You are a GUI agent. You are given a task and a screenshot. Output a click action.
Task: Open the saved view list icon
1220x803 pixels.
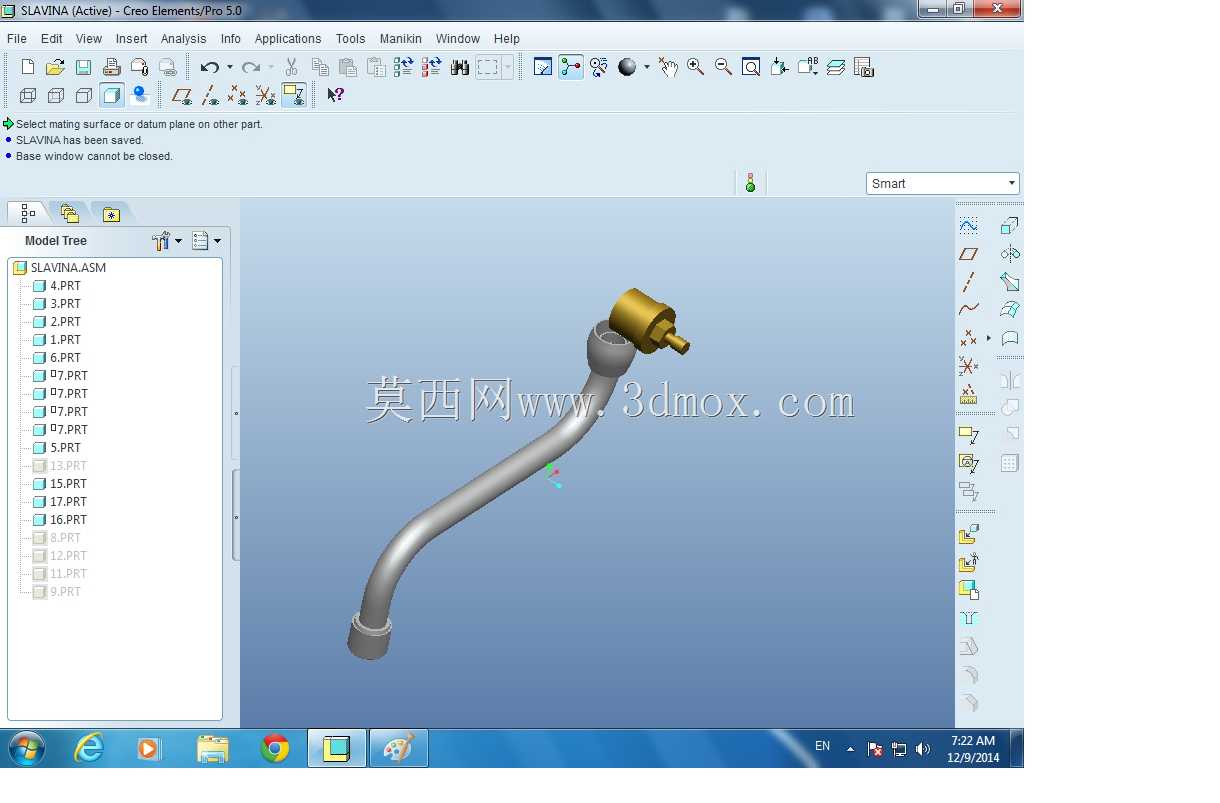808,67
